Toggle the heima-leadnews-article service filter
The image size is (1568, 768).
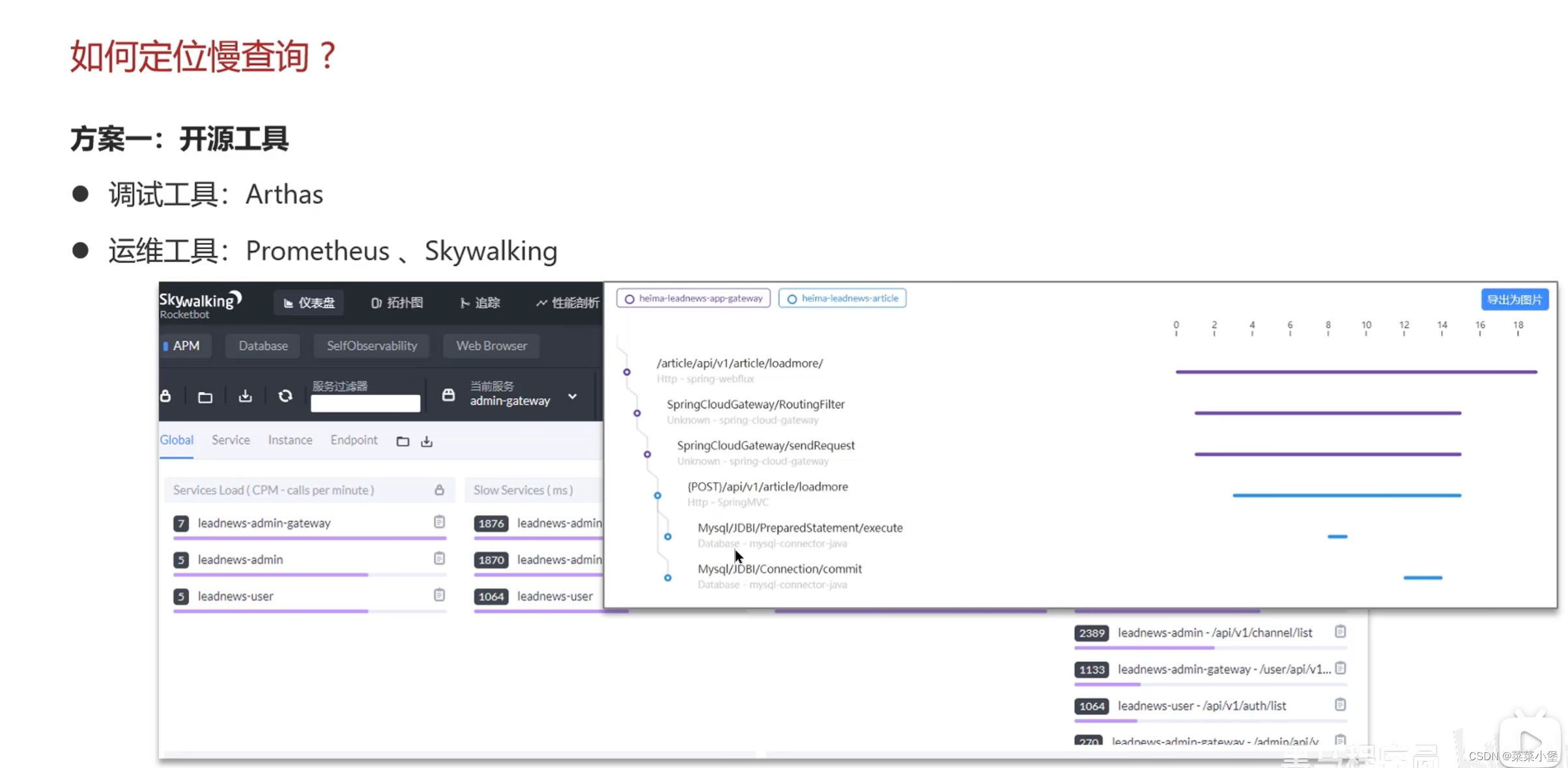(842, 298)
